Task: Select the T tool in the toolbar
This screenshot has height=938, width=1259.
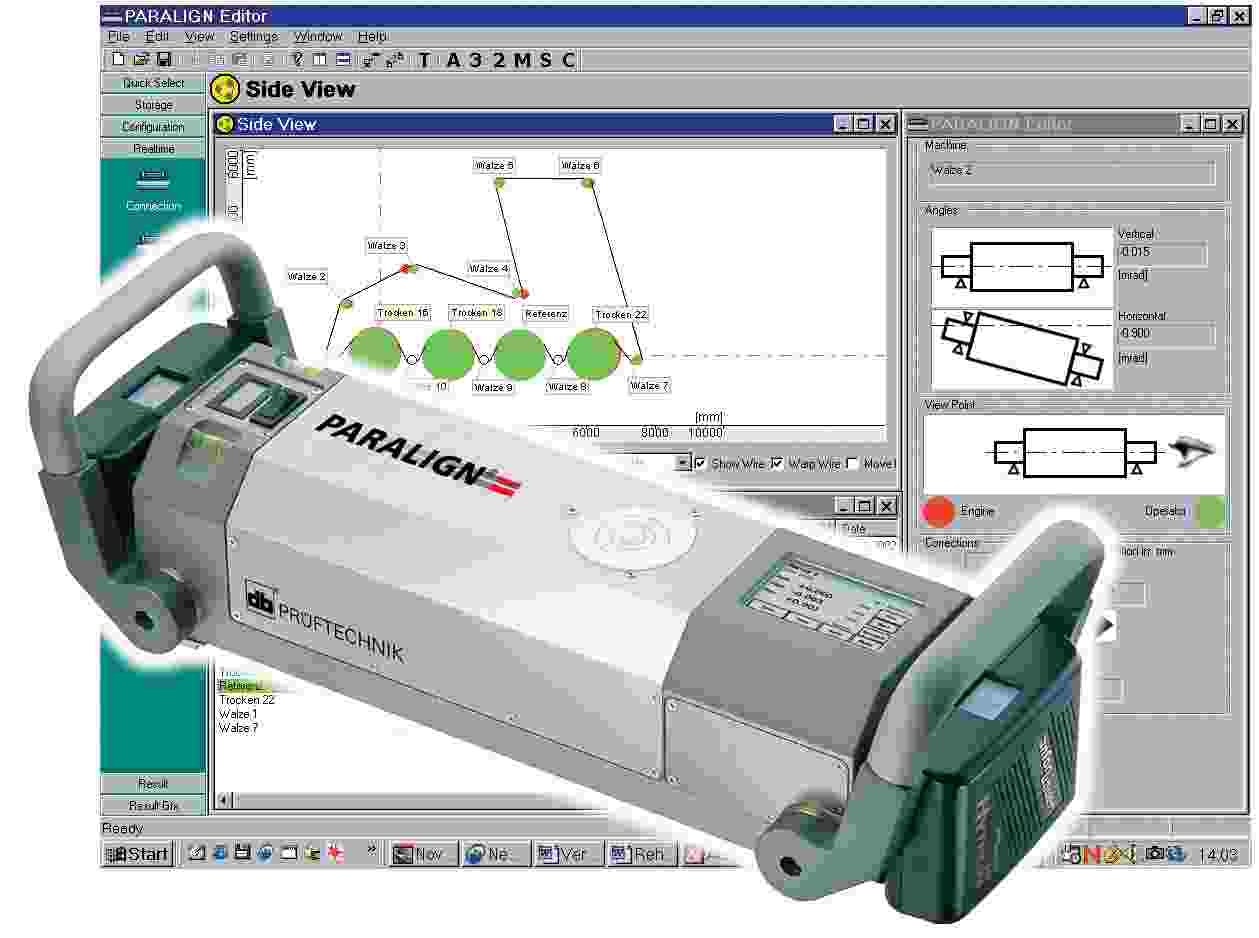Action: [424, 61]
